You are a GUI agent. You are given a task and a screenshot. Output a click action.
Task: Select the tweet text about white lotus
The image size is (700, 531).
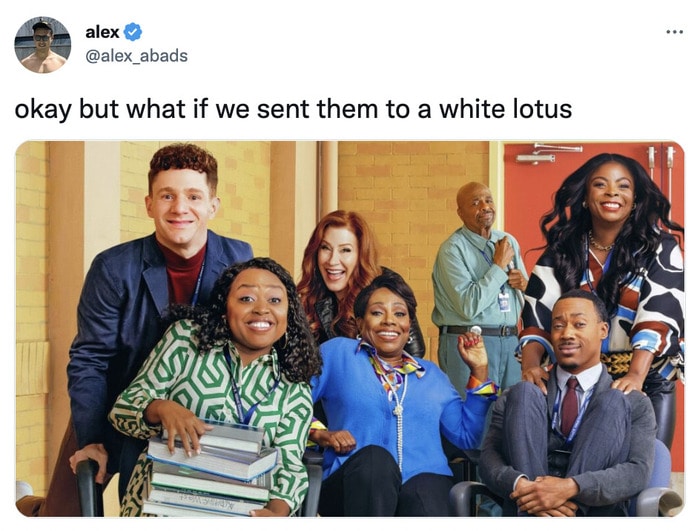pos(293,109)
